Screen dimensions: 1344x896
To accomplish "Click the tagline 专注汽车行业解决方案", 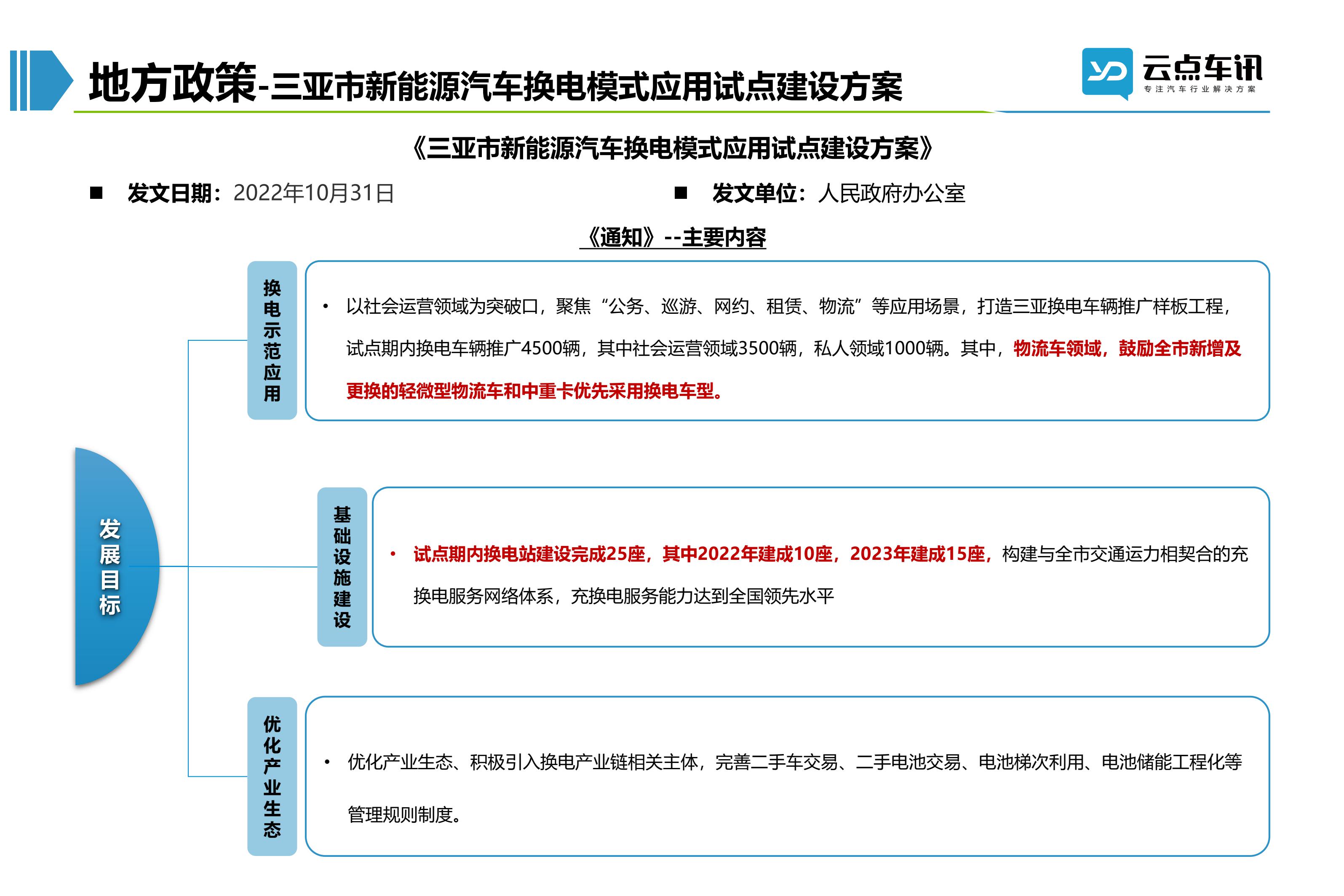I will [x=1200, y=90].
